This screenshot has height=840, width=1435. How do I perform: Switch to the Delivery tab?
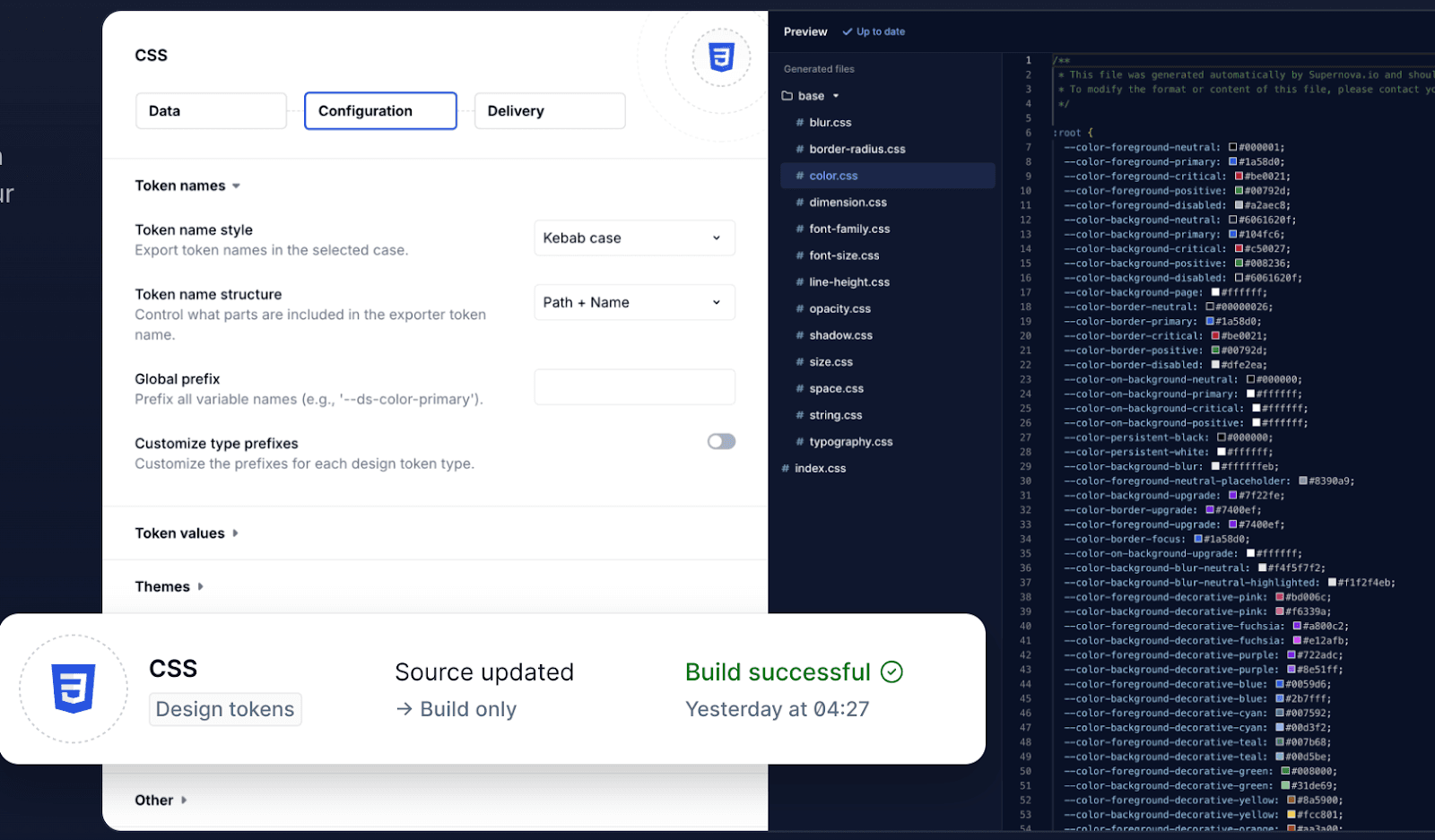click(x=549, y=111)
